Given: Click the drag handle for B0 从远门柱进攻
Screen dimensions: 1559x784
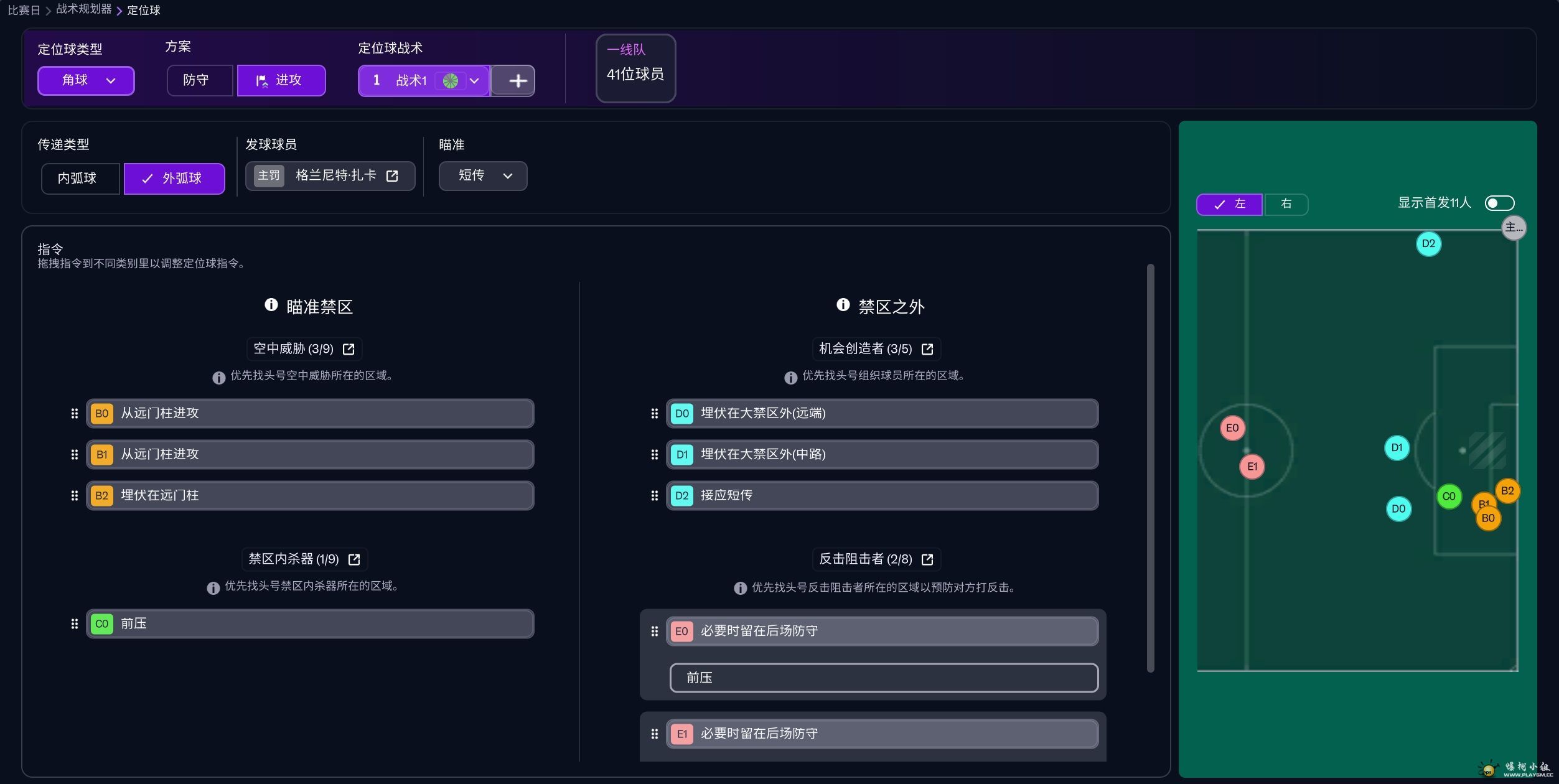Looking at the screenshot, I should click(75, 414).
